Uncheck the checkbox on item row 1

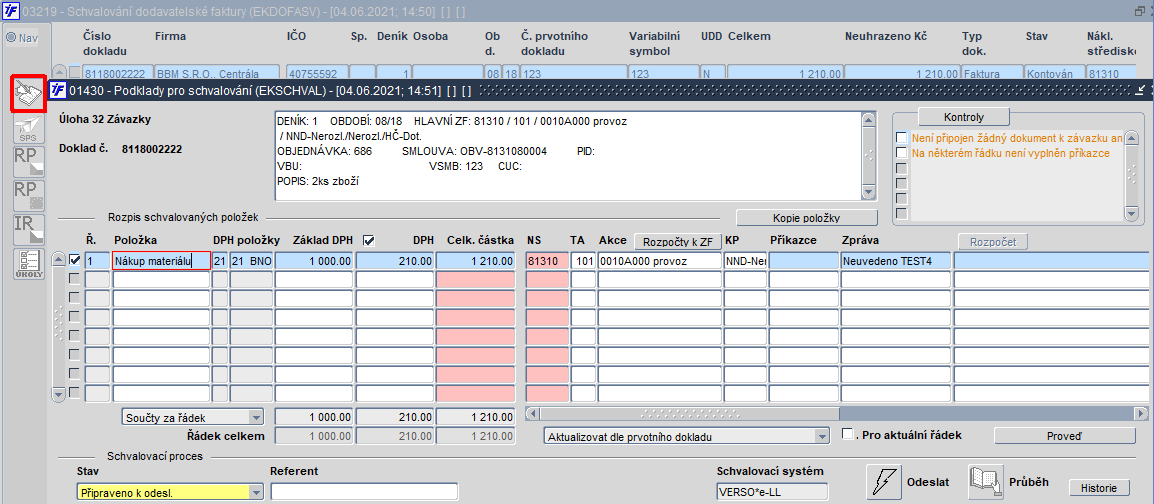click(74, 260)
